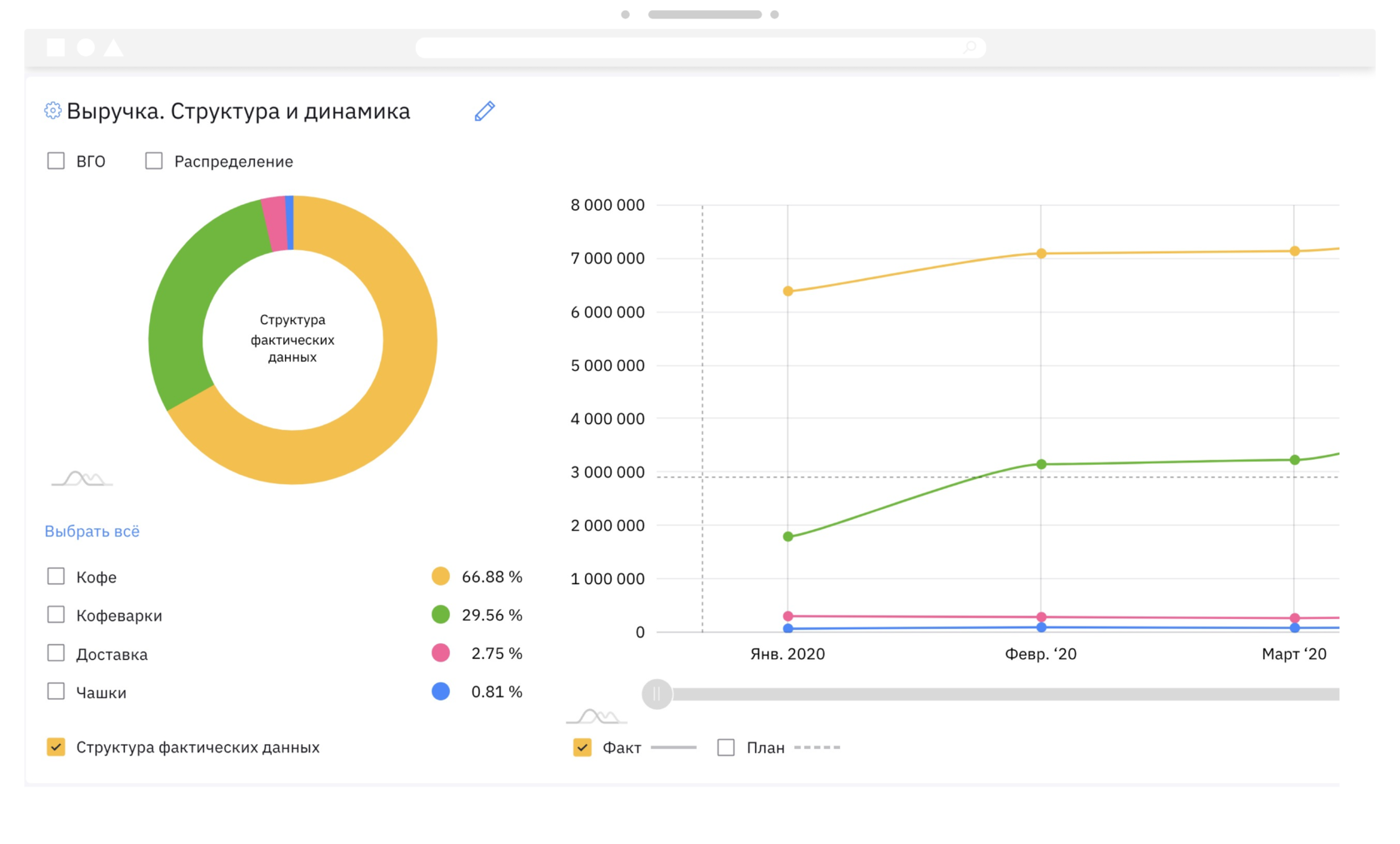Click the yellow Кофе color swatch
The width and height of the screenshot is (1400, 844).
[441, 577]
